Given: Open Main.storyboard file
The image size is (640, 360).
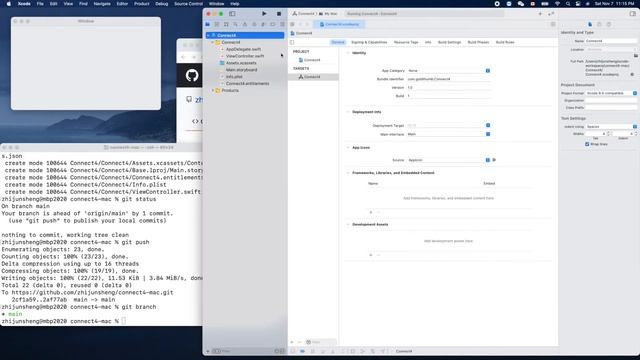Looking at the screenshot, I should click(x=241, y=70).
